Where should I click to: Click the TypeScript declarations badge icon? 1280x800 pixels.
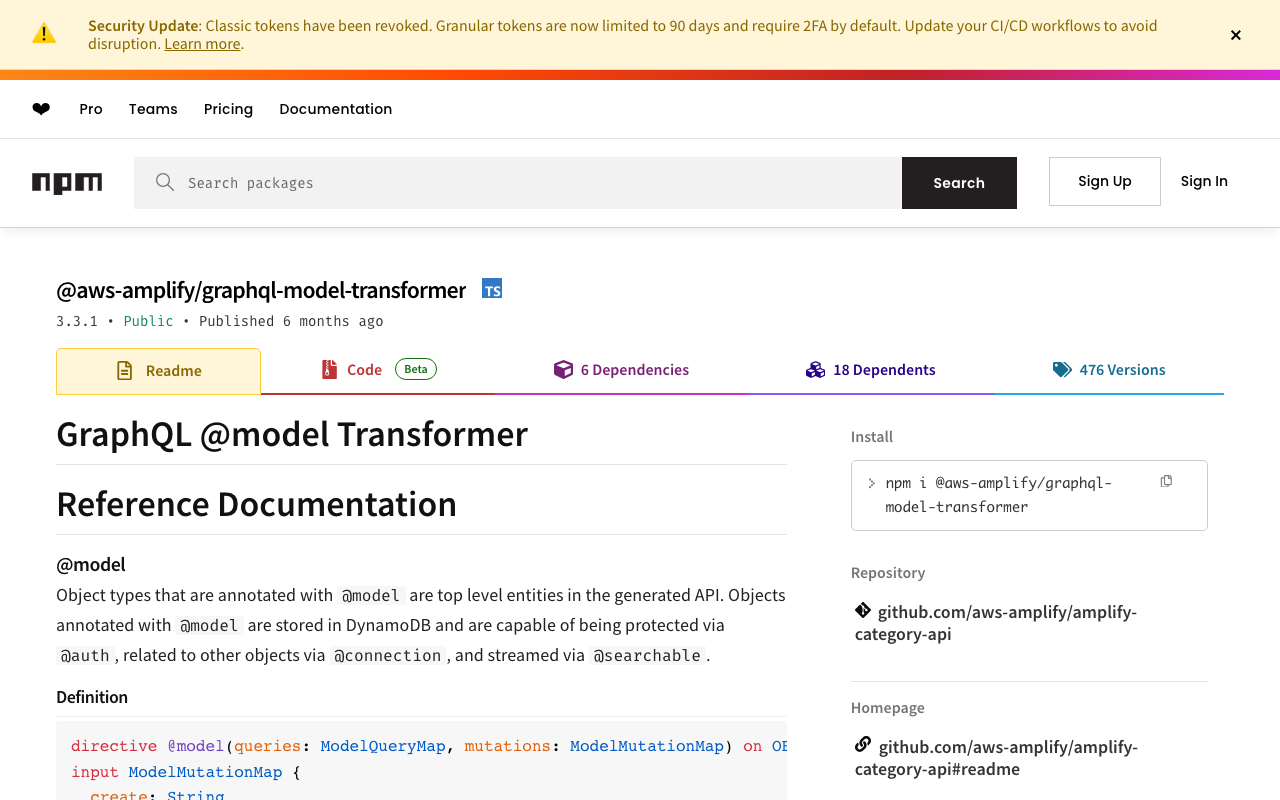coord(492,289)
